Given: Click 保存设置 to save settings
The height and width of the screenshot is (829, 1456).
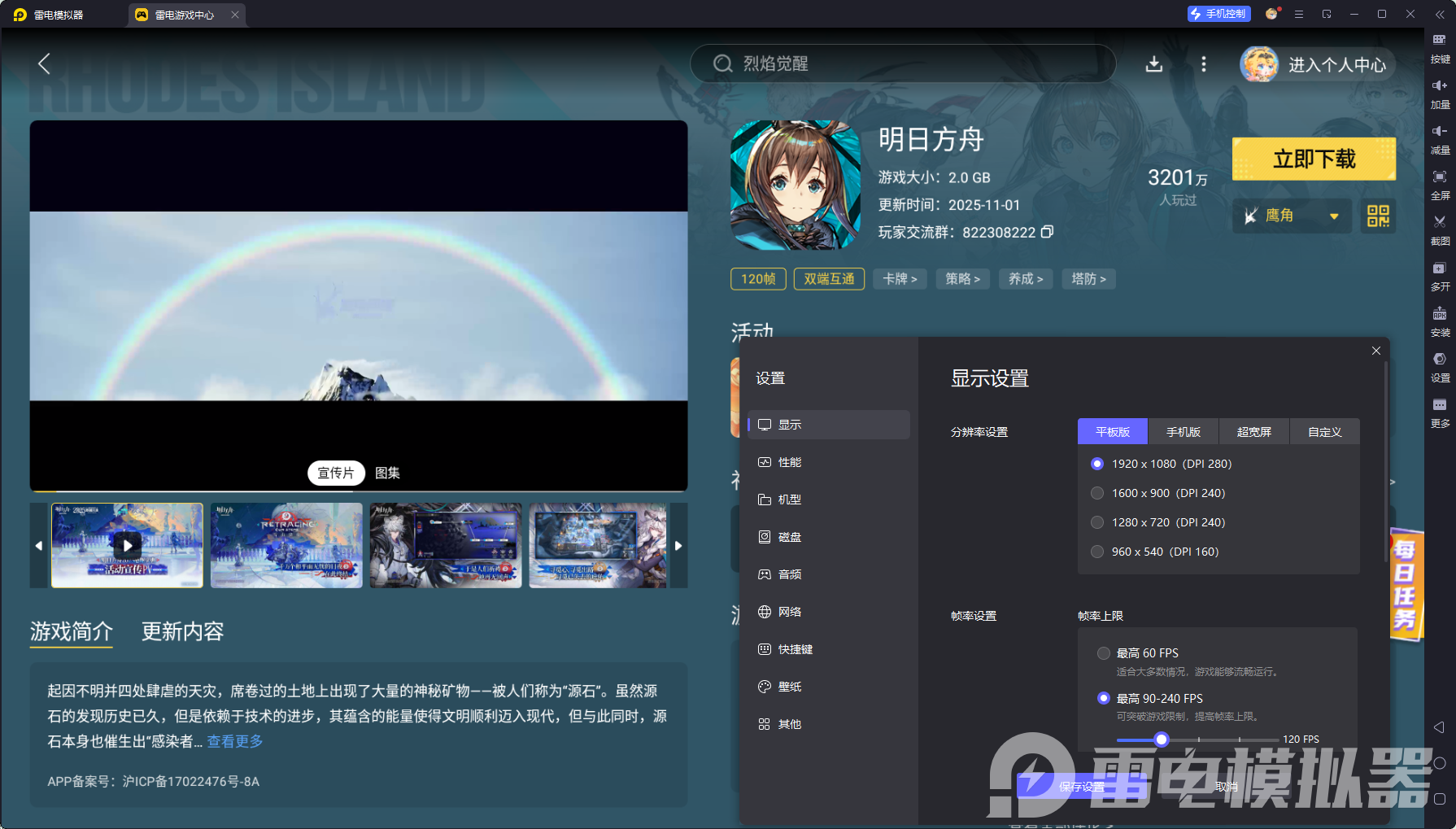Looking at the screenshot, I should pos(1082,787).
